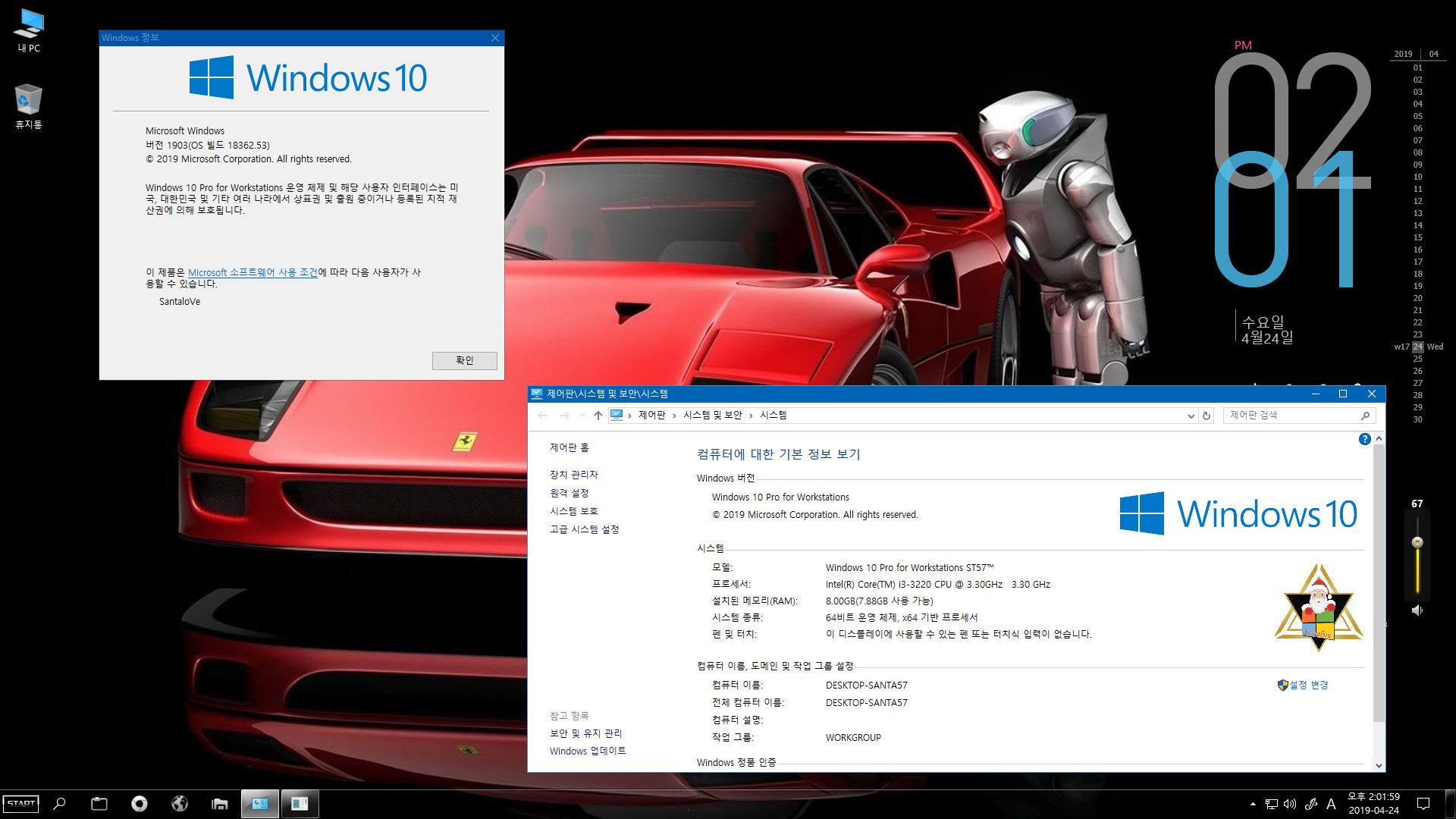This screenshot has width=1456, height=819.
Task: Open volume tray speaker icon
Action: (x=1290, y=804)
